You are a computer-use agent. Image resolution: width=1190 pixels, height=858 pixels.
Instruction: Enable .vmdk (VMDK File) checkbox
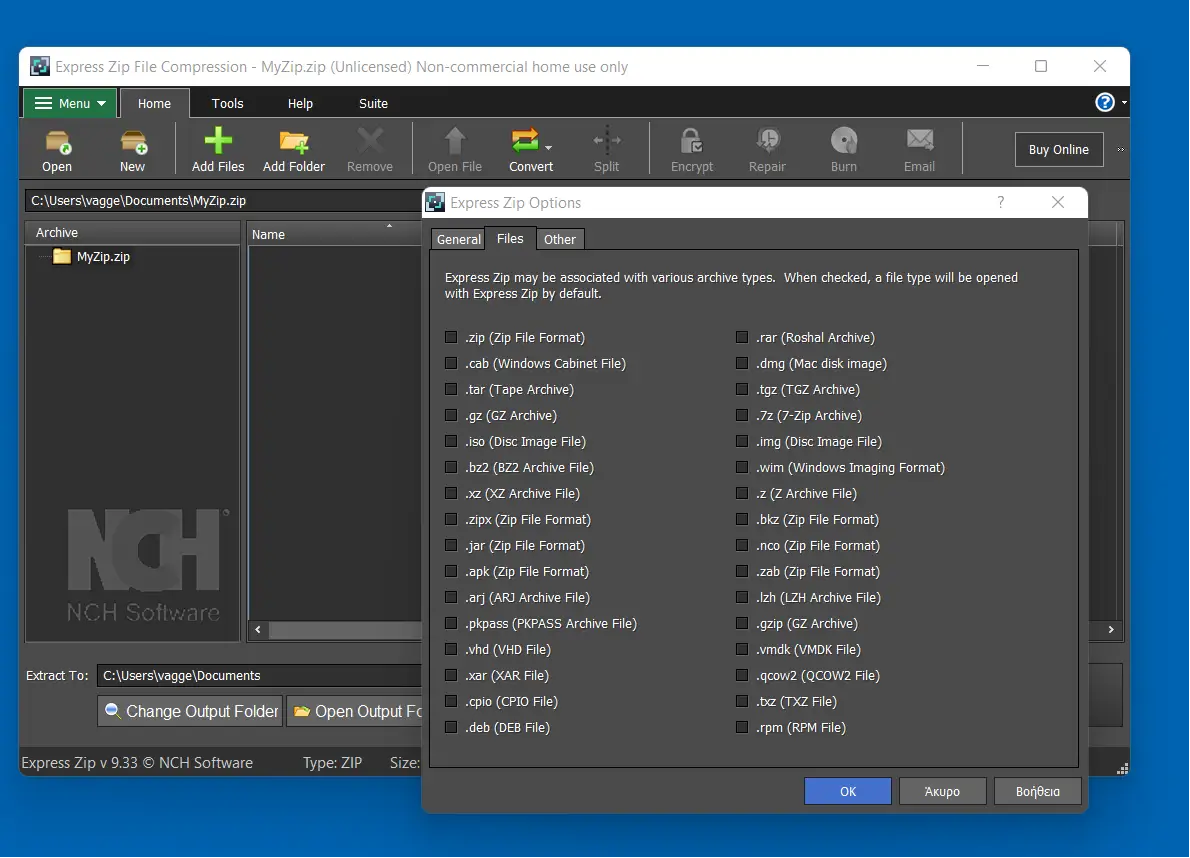(x=741, y=649)
